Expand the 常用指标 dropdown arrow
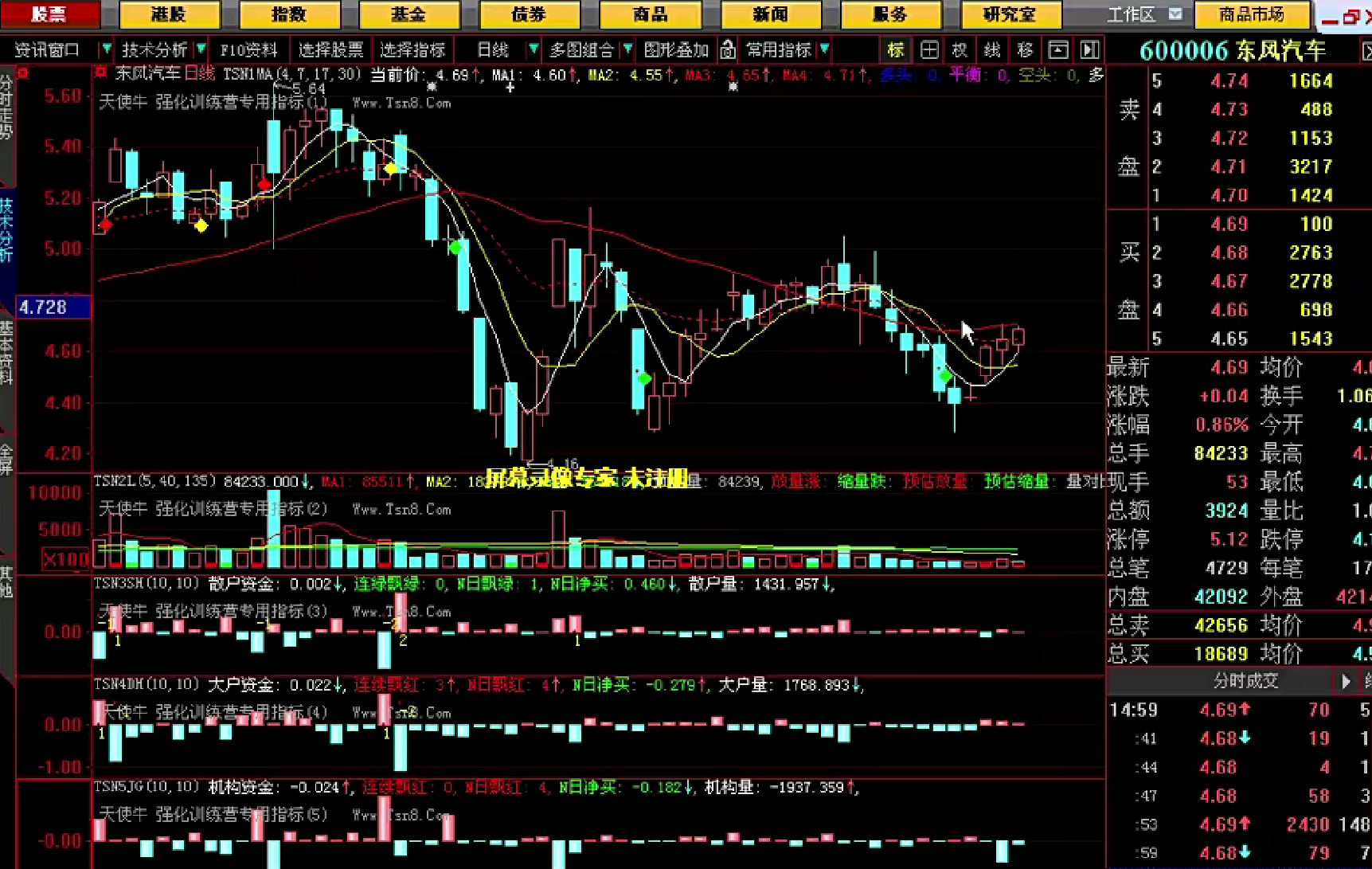1372x869 pixels. coord(824,50)
